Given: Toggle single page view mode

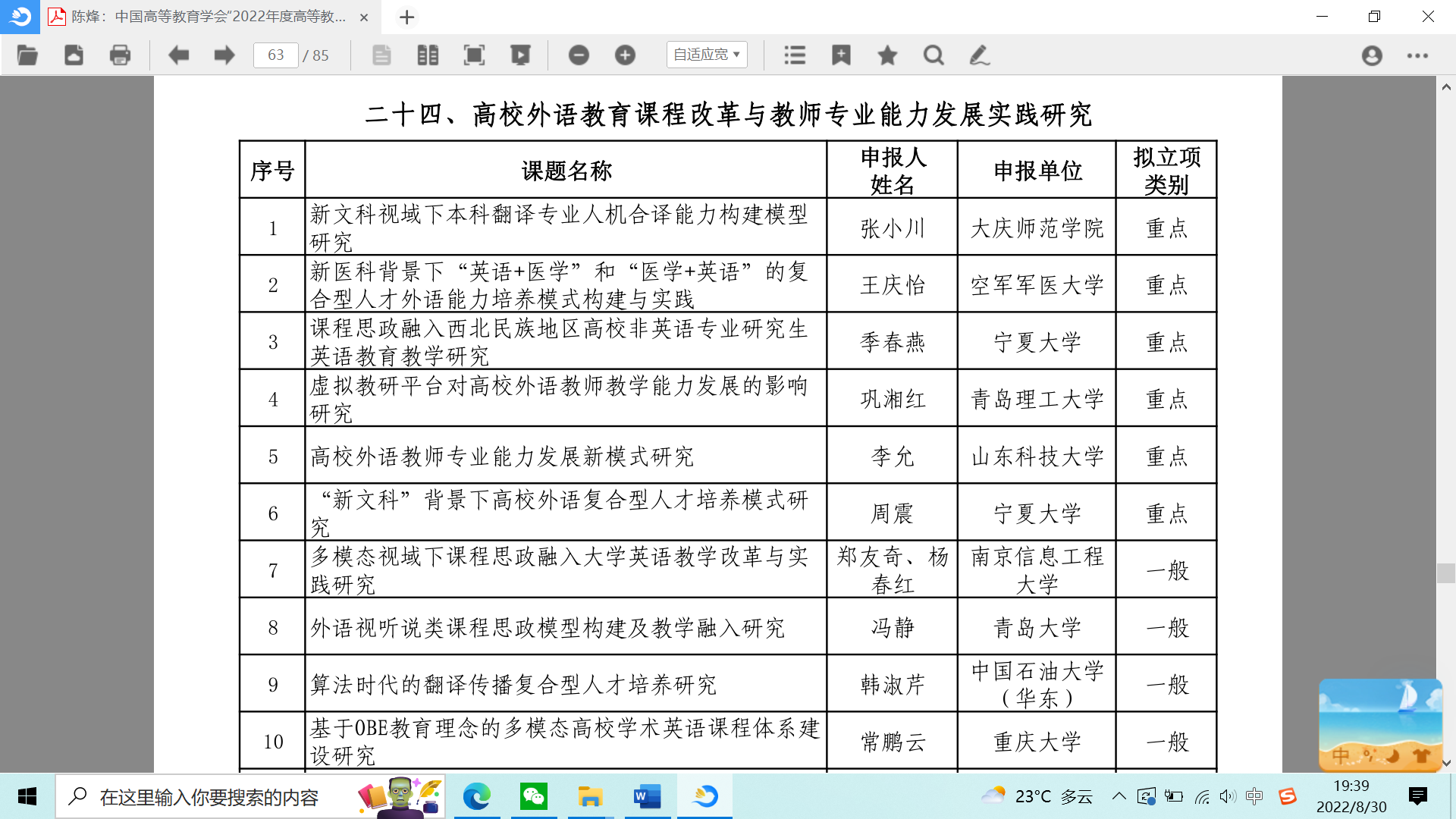Looking at the screenshot, I should click(x=381, y=55).
